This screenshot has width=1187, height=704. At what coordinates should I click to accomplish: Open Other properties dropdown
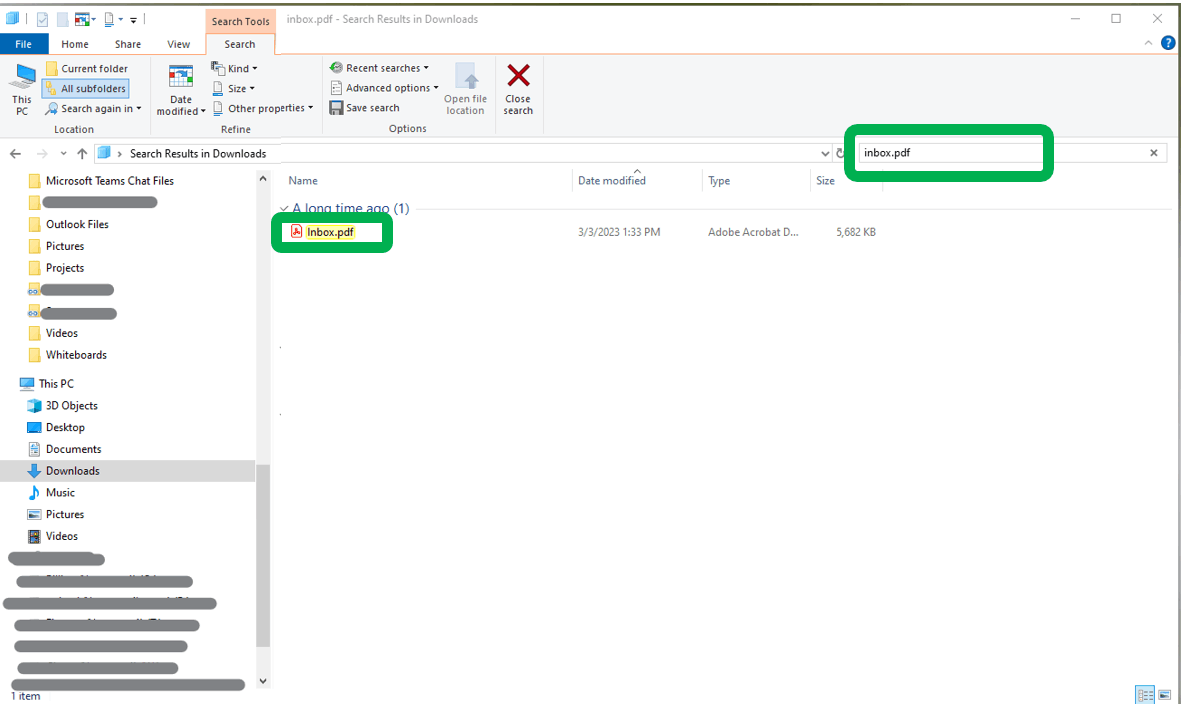pos(263,108)
